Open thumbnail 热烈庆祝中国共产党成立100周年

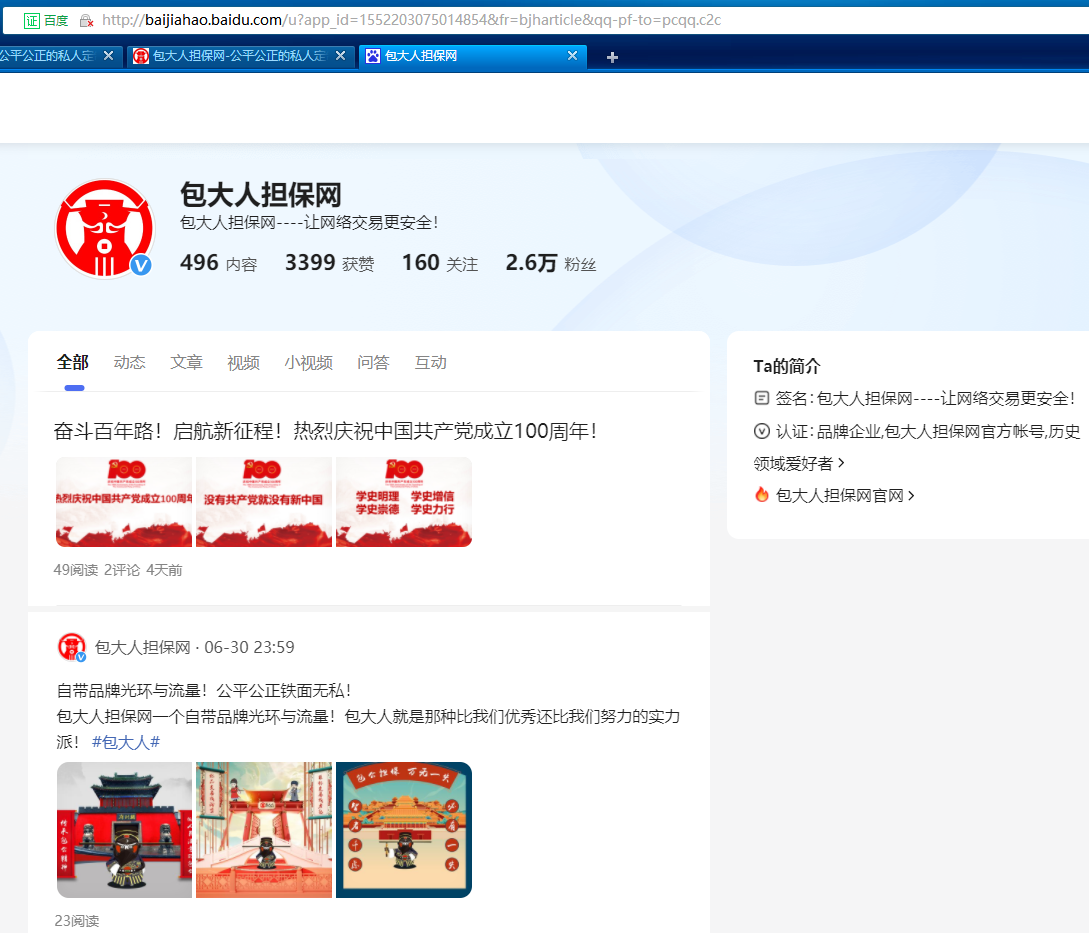[x=124, y=502]
